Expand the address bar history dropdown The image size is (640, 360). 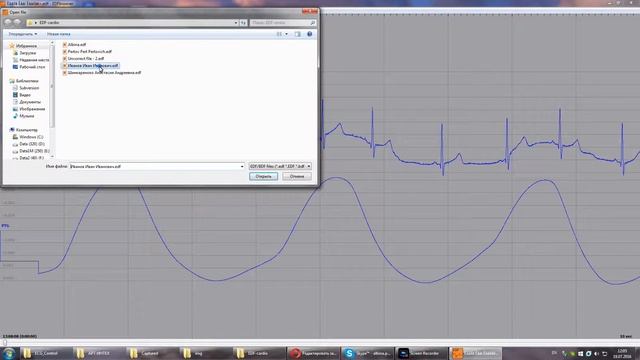click(x=236, y=22)
